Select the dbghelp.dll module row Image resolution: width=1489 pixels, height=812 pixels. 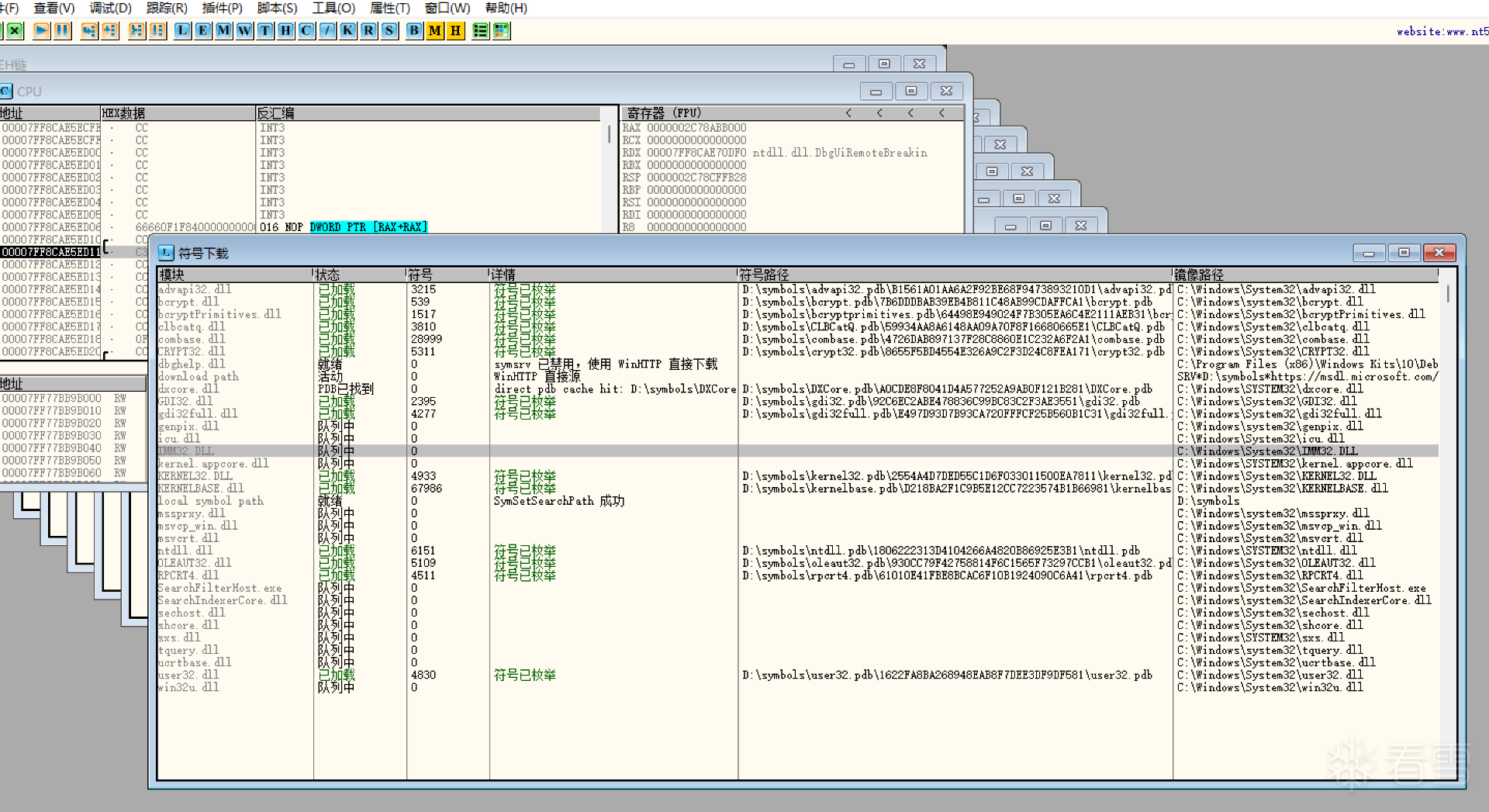tap(797, 364)
